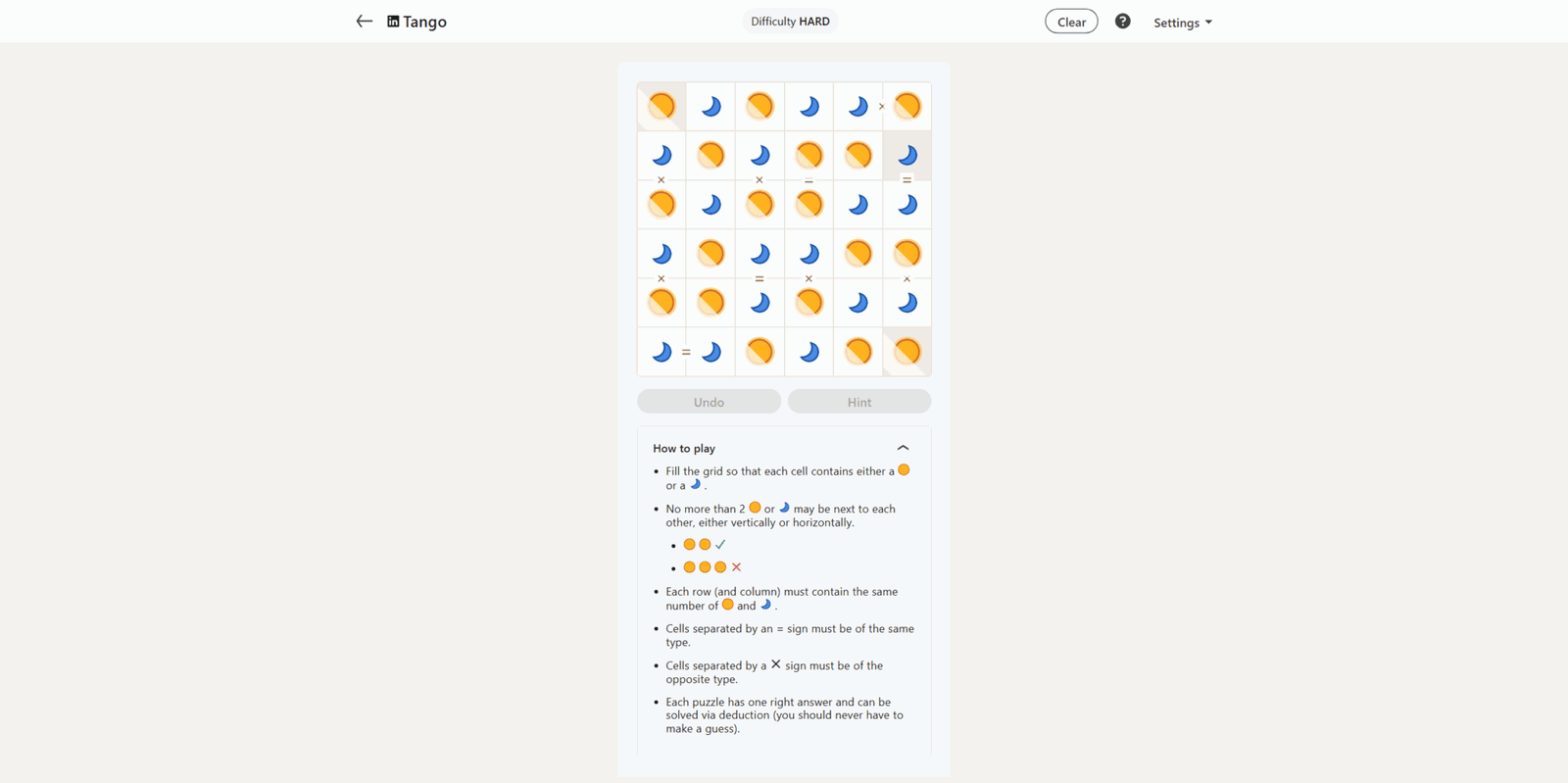Screen dimensions: 1568x783
Task: Click the sun in the top-right corner cell
Action: (x=907, y=106)
